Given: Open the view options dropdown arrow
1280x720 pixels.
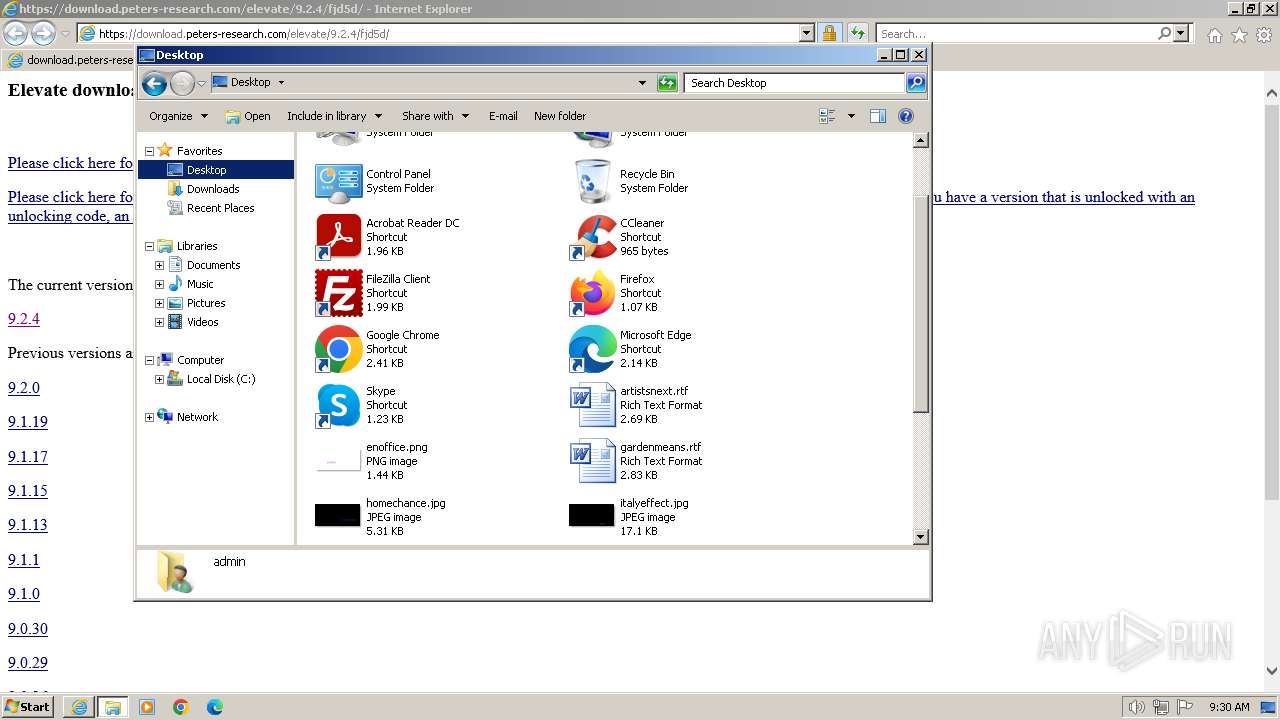Looking at the screenshot, I should pyautogui.click(x=851, y=116).
